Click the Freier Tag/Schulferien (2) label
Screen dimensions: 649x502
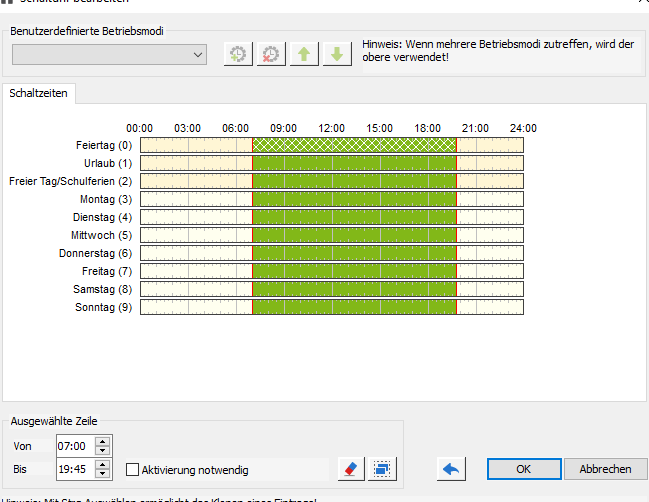click(x=71, y=182)
